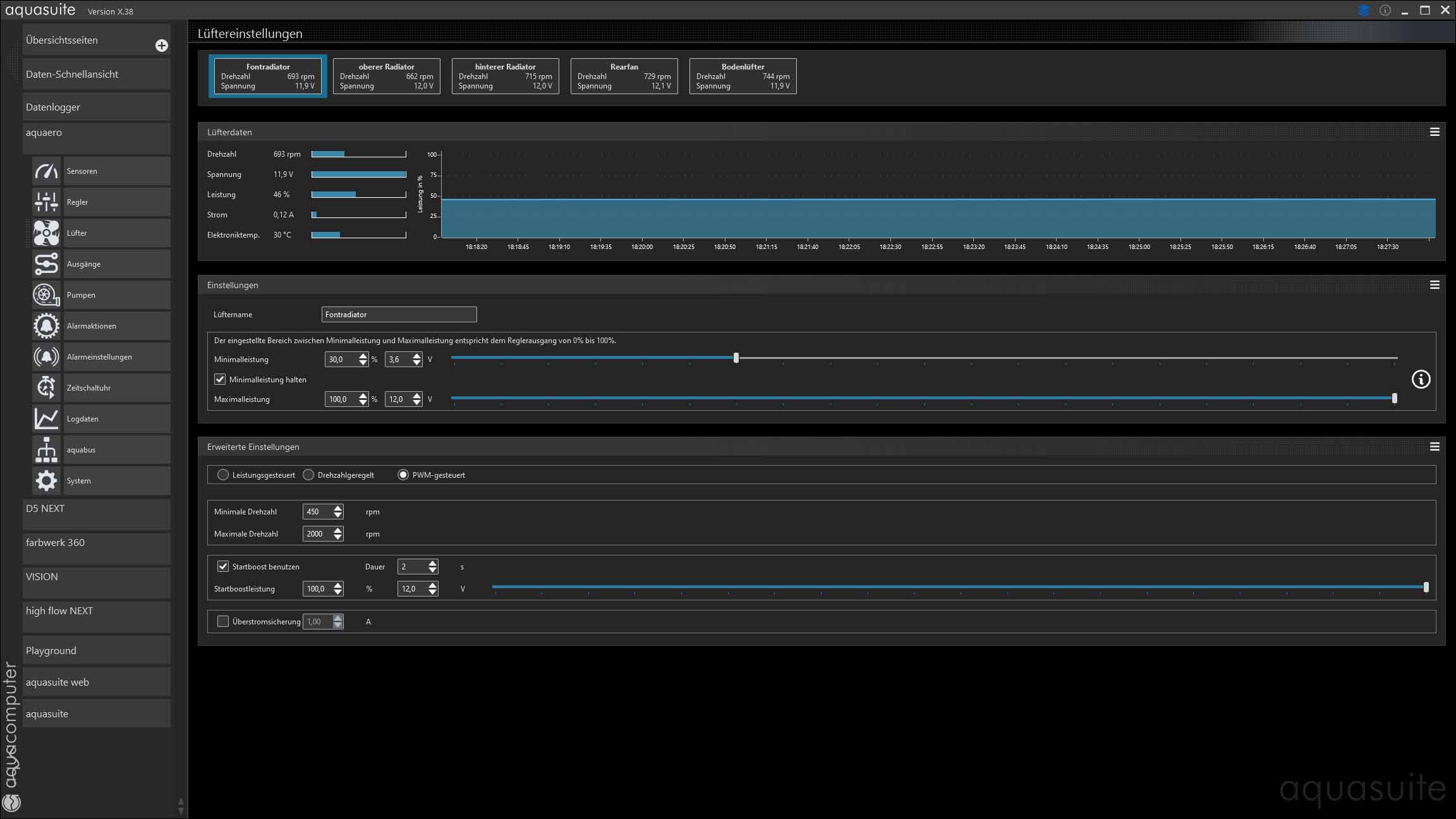Open the Alarmaktionen bell icon
1456x819 pixels.
pyautogui.click(x=46, y=326)
